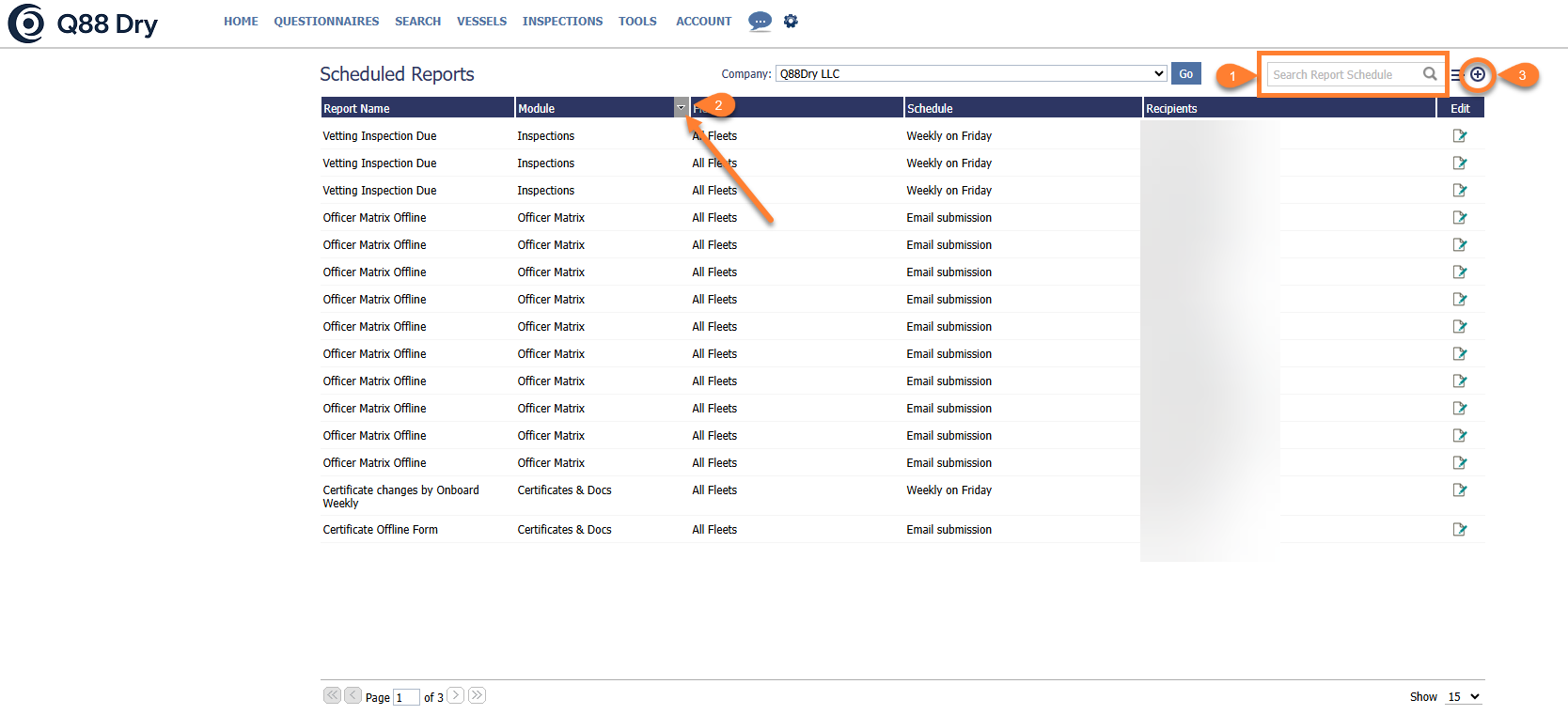Open the settings gear in top navigation

791,21
